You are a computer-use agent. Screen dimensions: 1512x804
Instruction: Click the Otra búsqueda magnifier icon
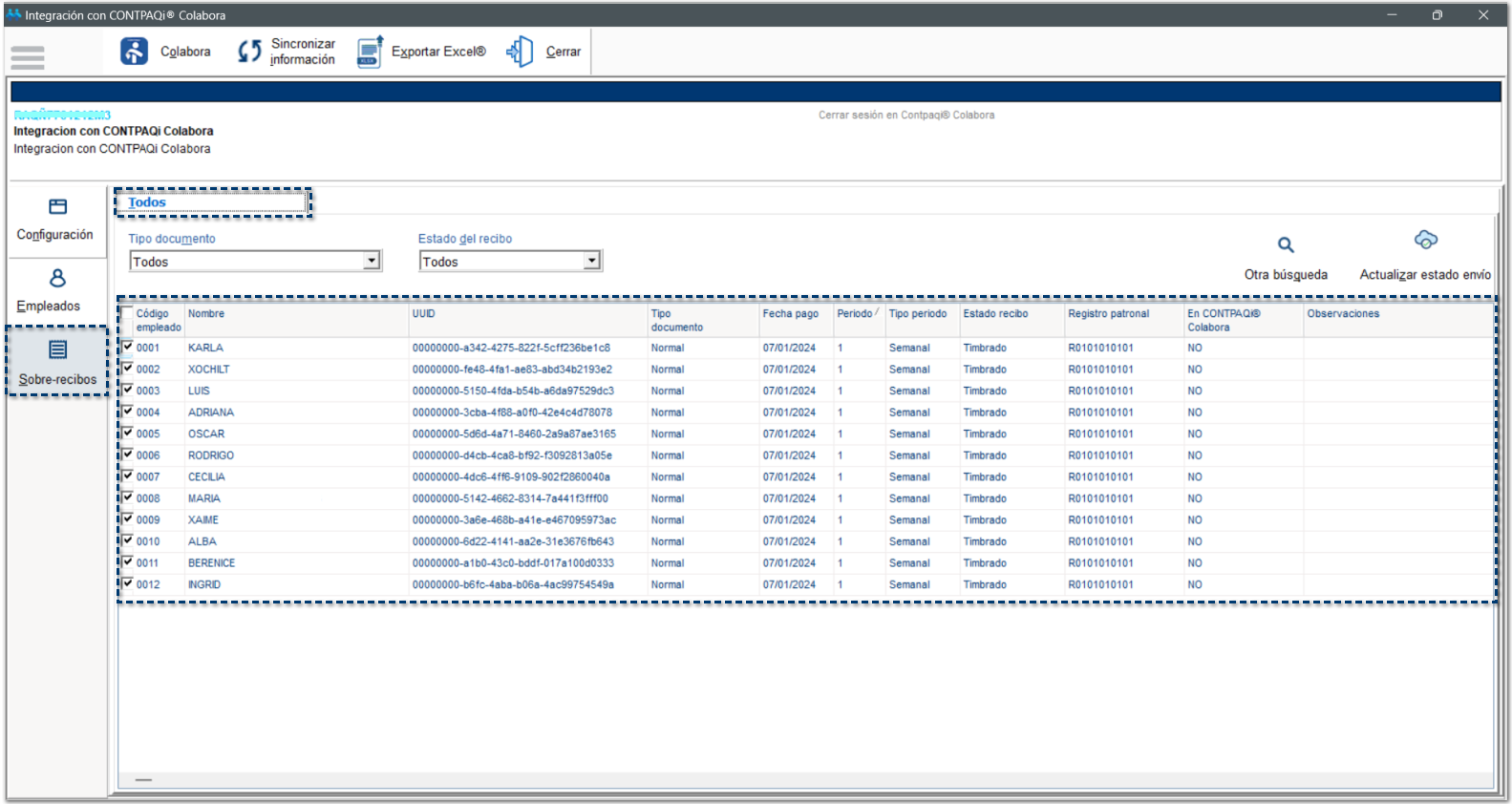pos(1287,245)
